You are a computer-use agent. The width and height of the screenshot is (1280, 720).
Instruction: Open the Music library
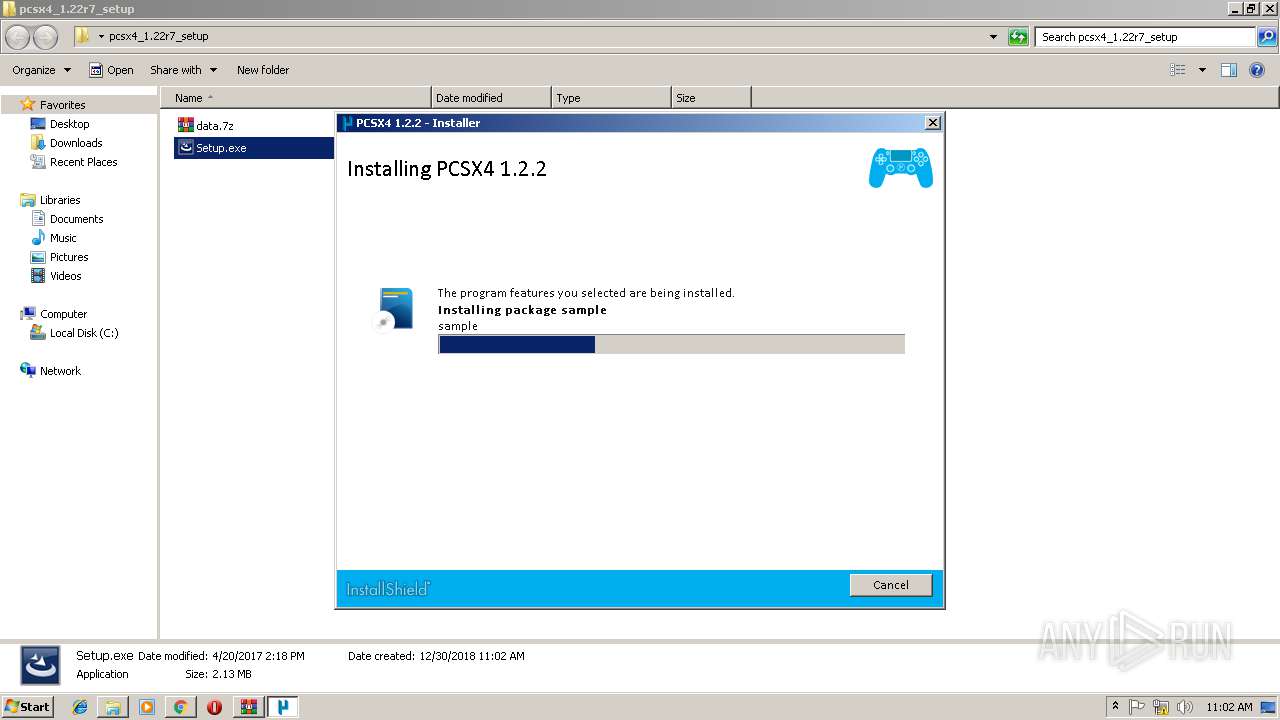click(63, 238)
